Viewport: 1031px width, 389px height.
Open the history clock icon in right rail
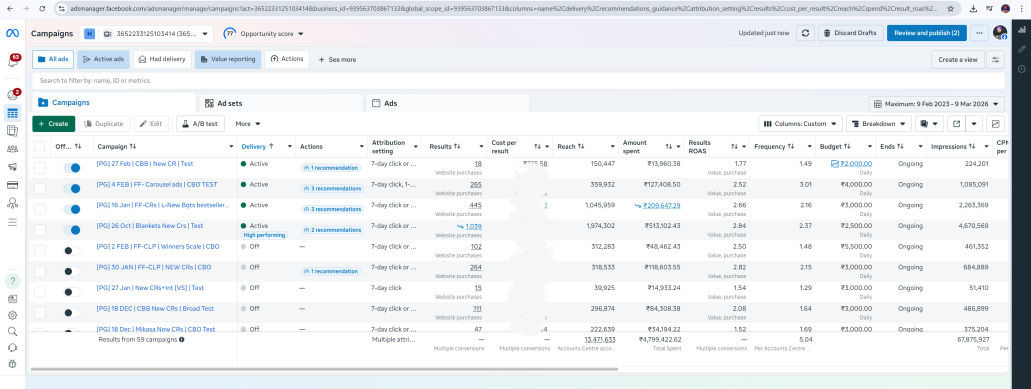1021,69
